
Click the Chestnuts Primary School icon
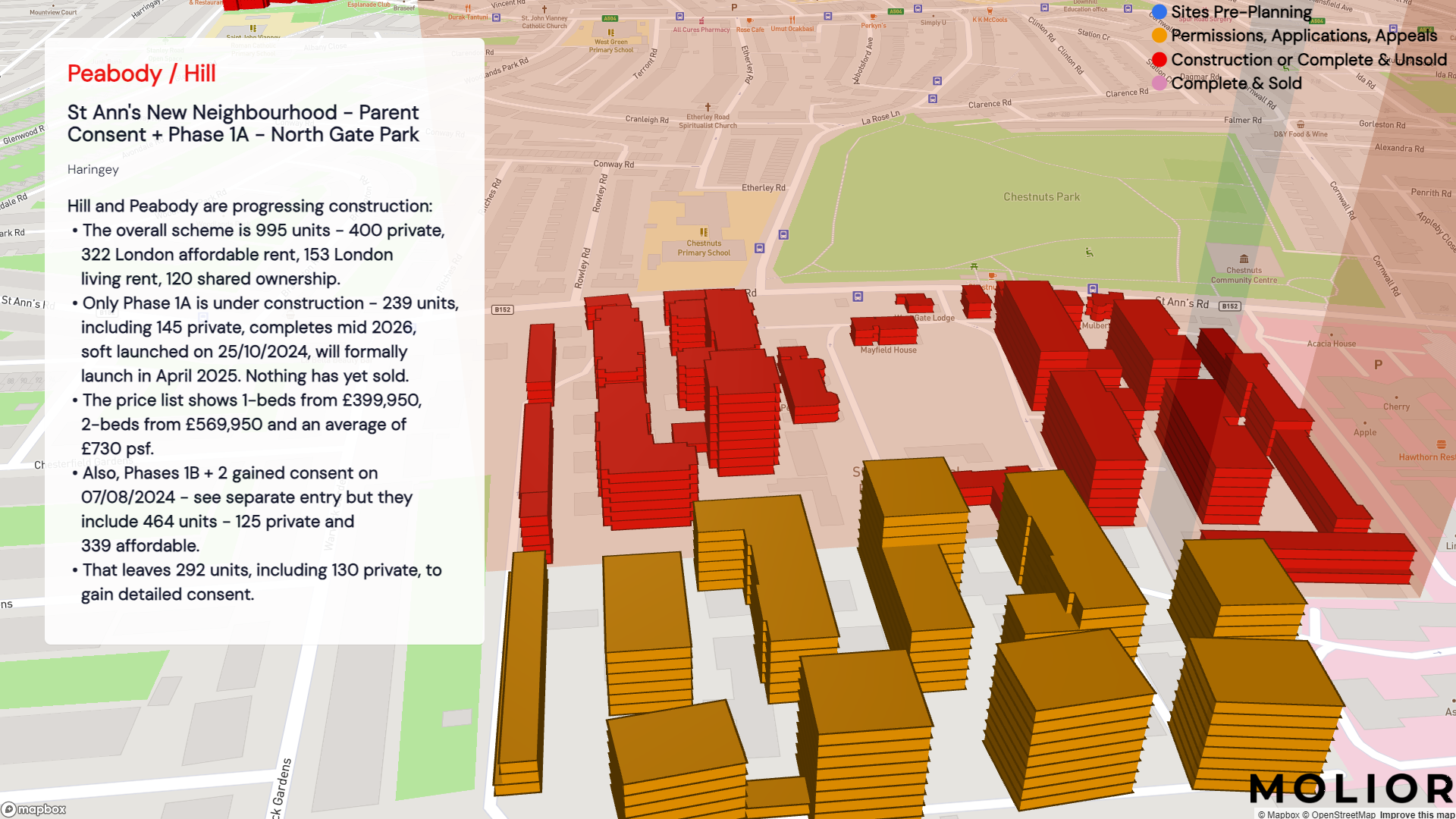coord(704,233)
